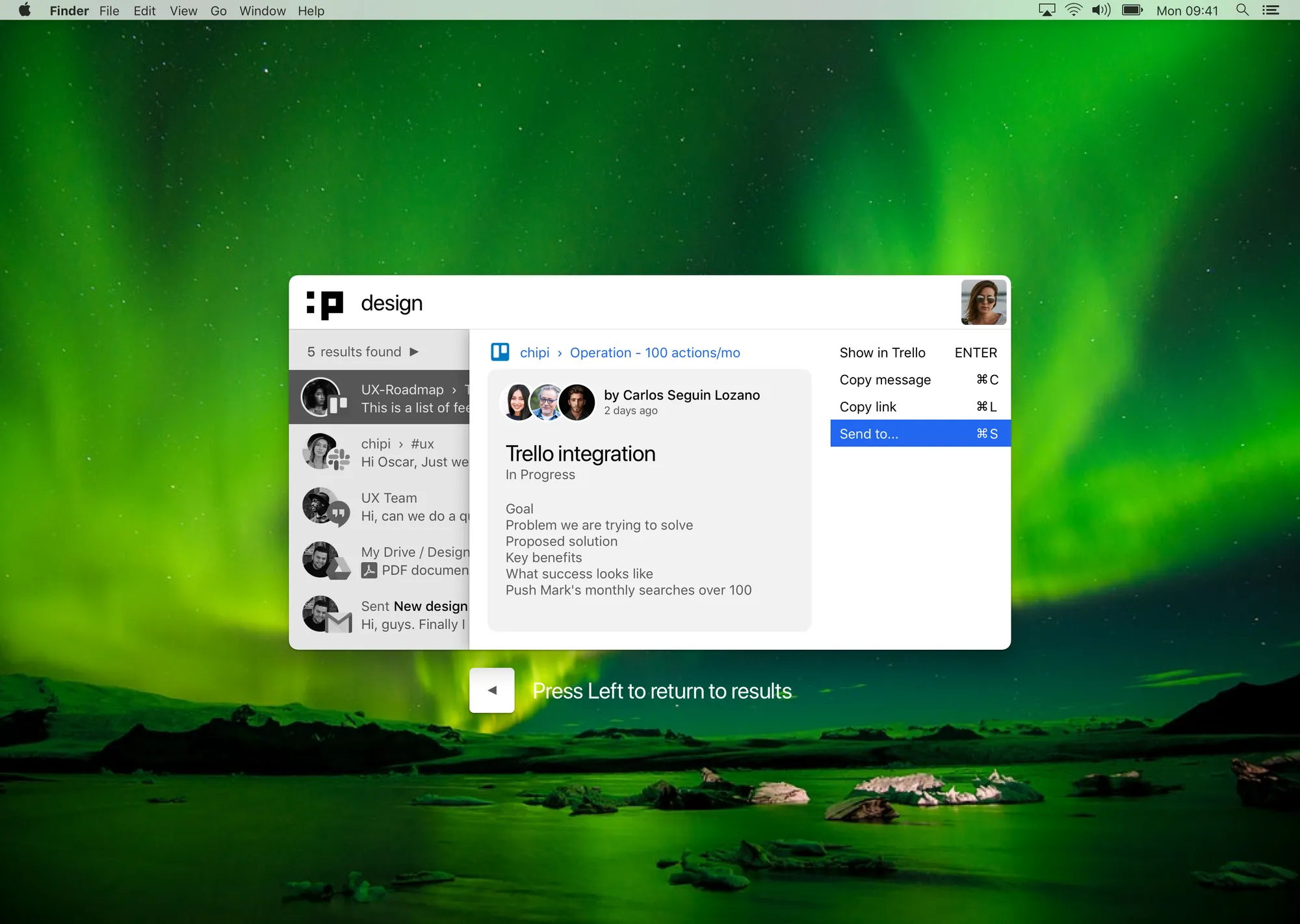The width and height of the screenshot is (1300, 924).
Task: Click 'Push Mark's monthly searches over 100' line
Action: pyautogui.click(x=629, y=590)
